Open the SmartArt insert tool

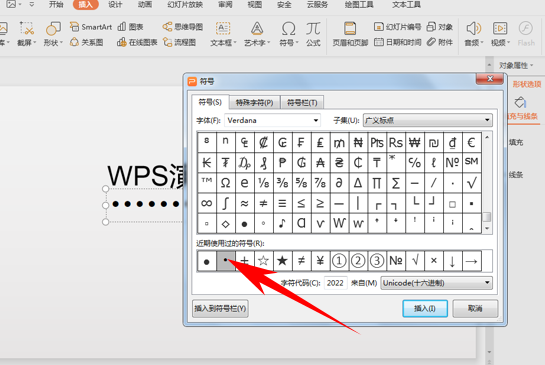(91, 27)
